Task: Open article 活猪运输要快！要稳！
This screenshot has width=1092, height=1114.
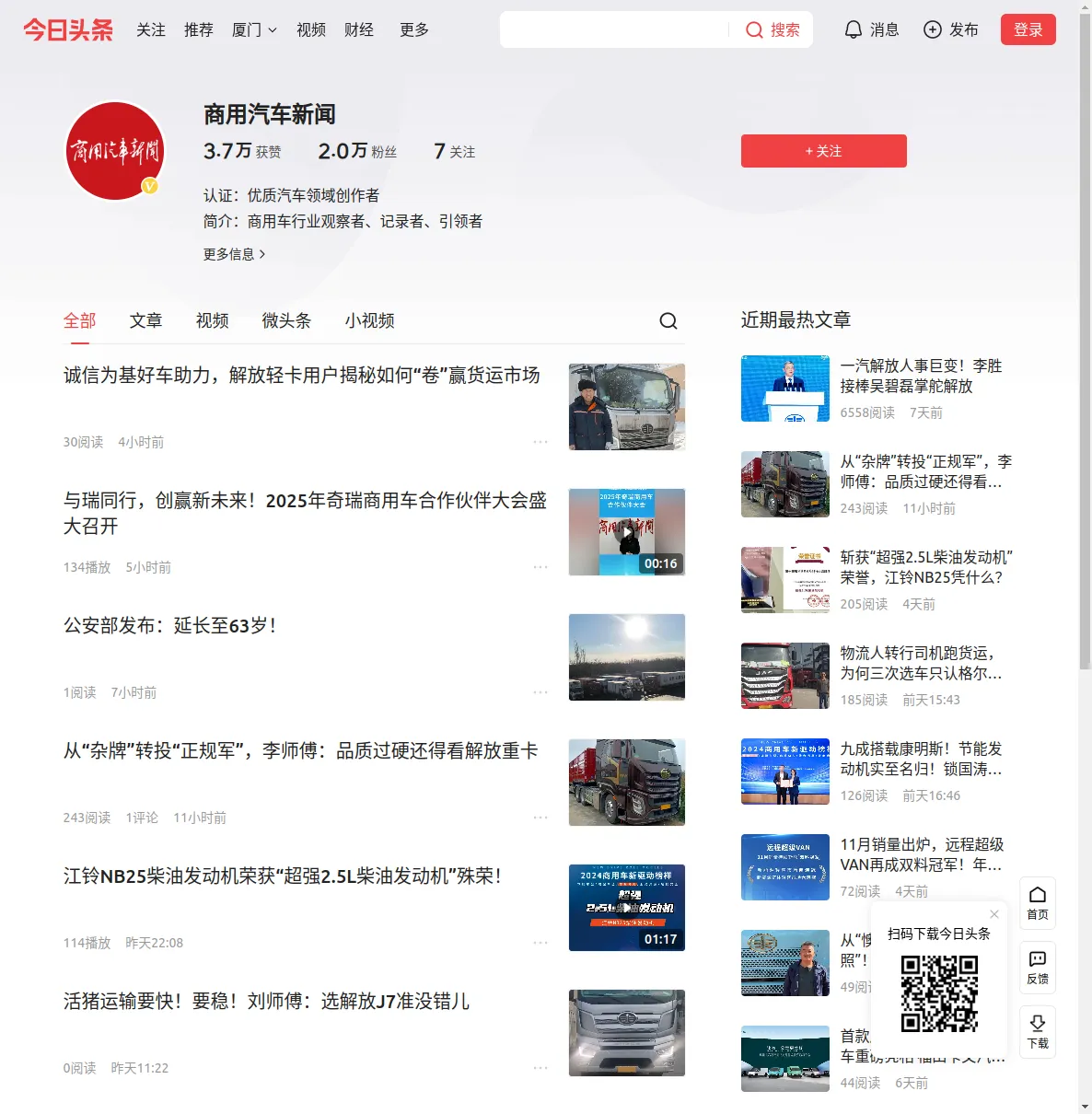Action: (x=266, y=1001)
